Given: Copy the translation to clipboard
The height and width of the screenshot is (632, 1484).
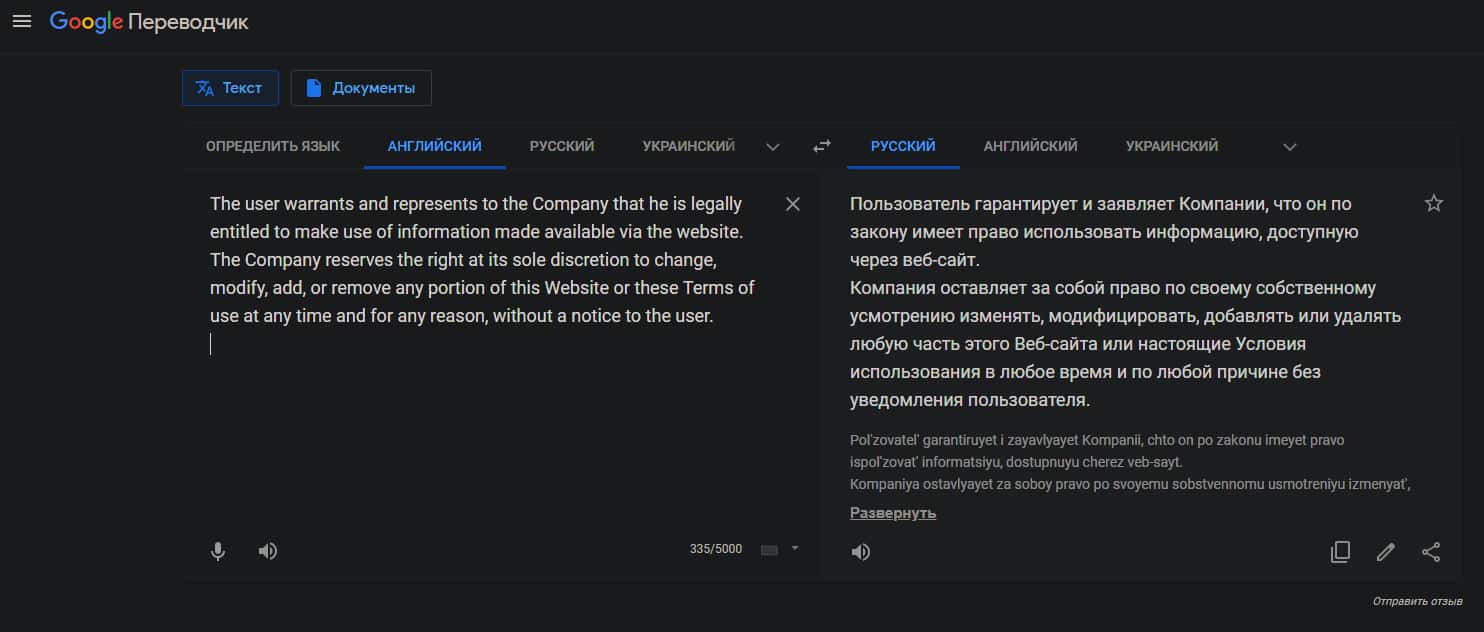Looking at the screenshot, I should click(x=1340, y=552).
